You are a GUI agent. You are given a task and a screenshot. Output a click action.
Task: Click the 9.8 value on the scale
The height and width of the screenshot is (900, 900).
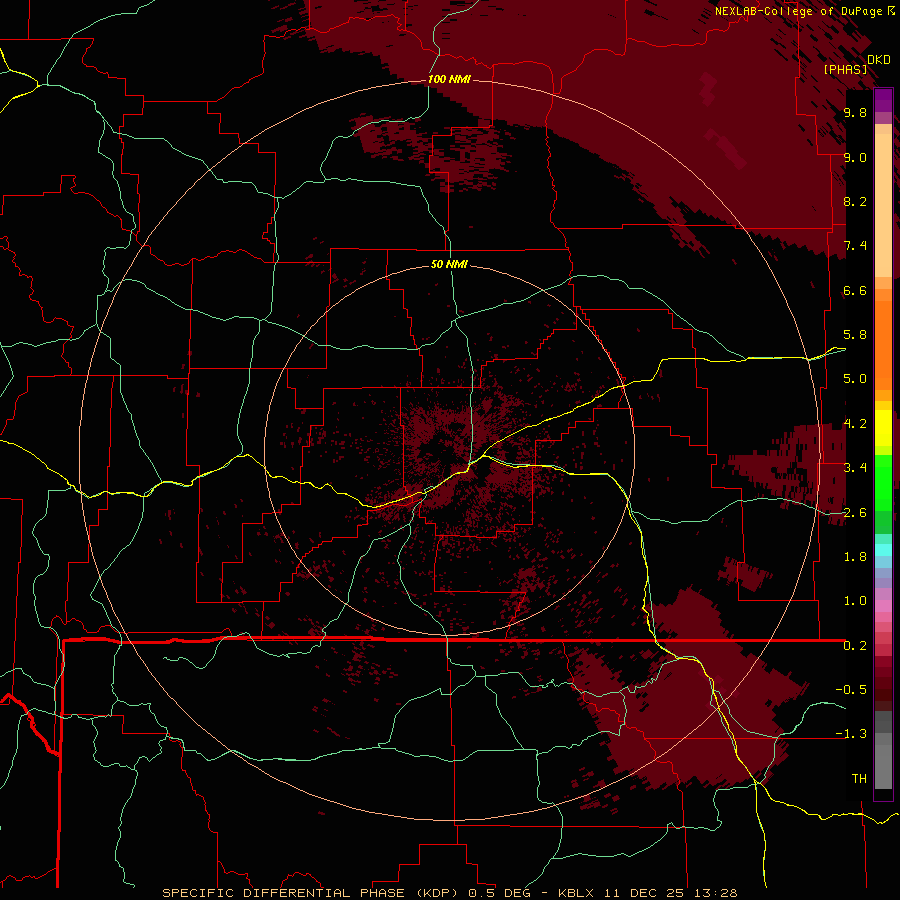855,113
